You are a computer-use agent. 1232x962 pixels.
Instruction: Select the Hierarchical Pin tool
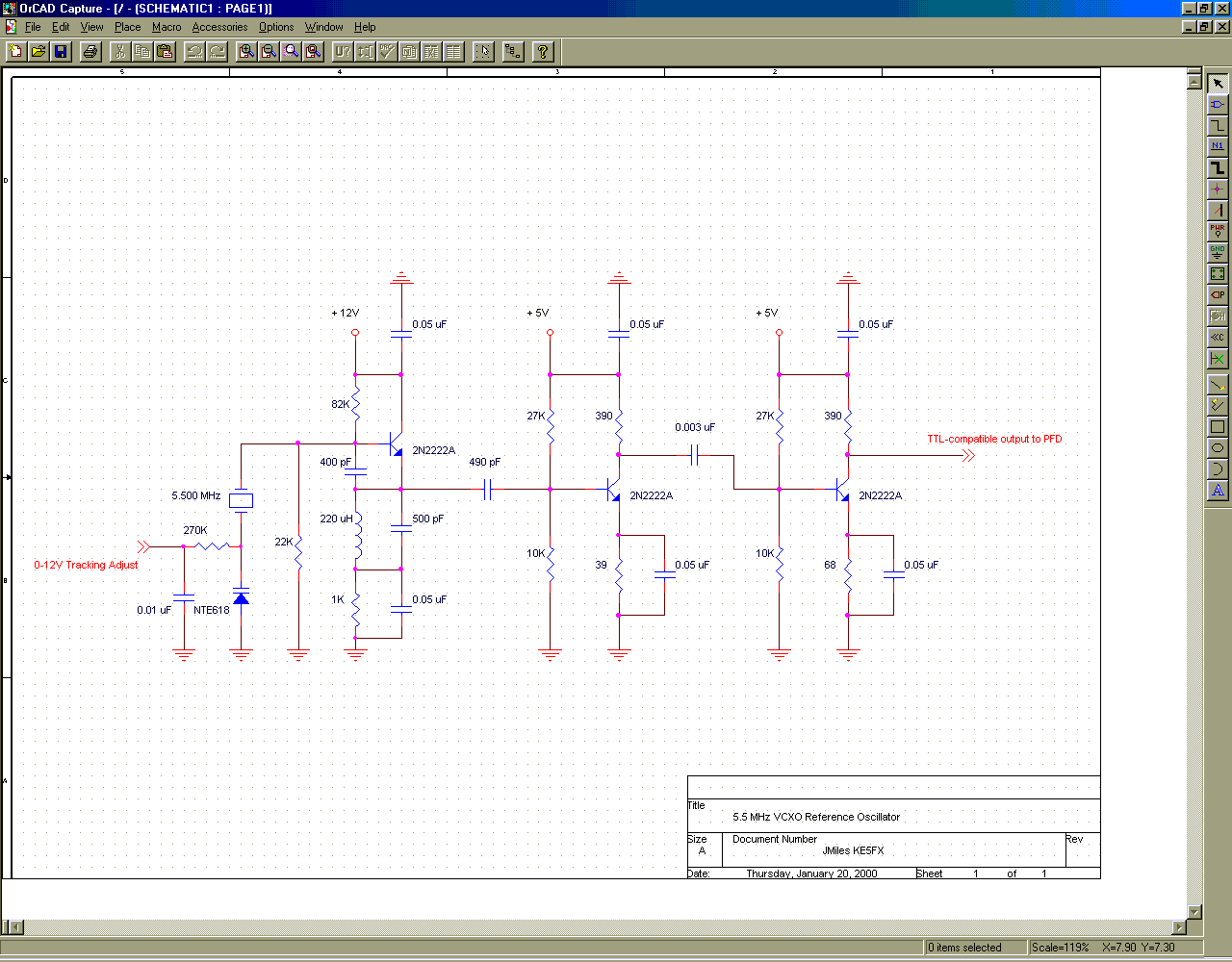pyautogui.click(x=1218, y=316)
